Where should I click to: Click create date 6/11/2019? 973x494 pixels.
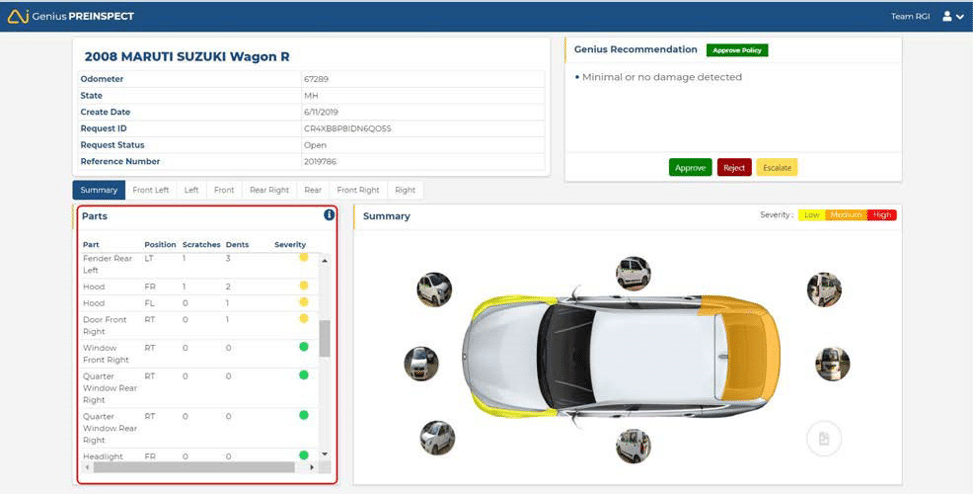[x=321, y=112]
